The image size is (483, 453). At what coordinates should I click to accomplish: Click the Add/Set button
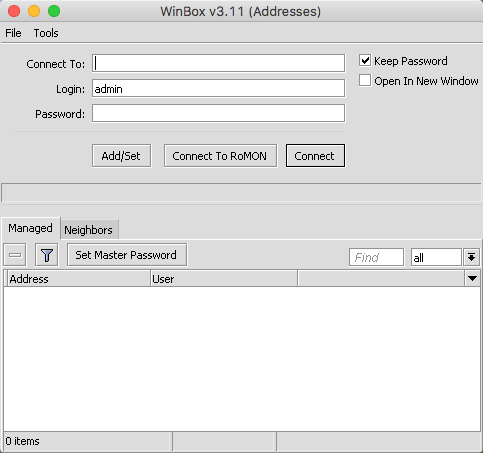(x=121, y=156)
